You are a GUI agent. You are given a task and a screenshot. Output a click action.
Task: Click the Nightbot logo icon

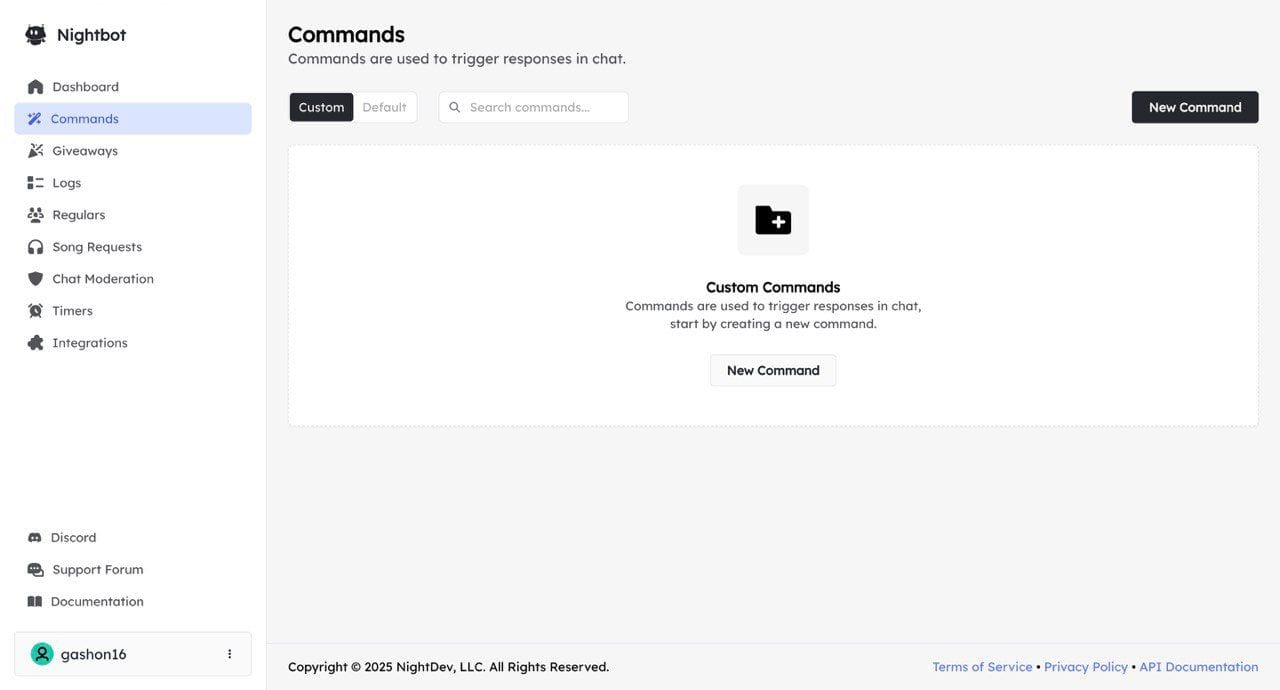[36, 35]
